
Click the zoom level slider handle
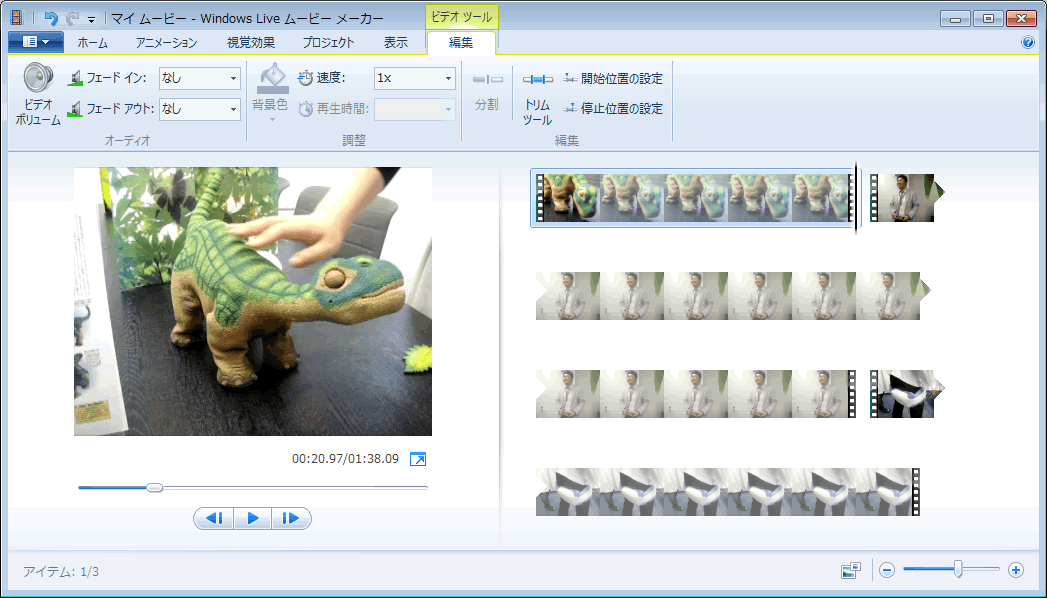point(958,569)
